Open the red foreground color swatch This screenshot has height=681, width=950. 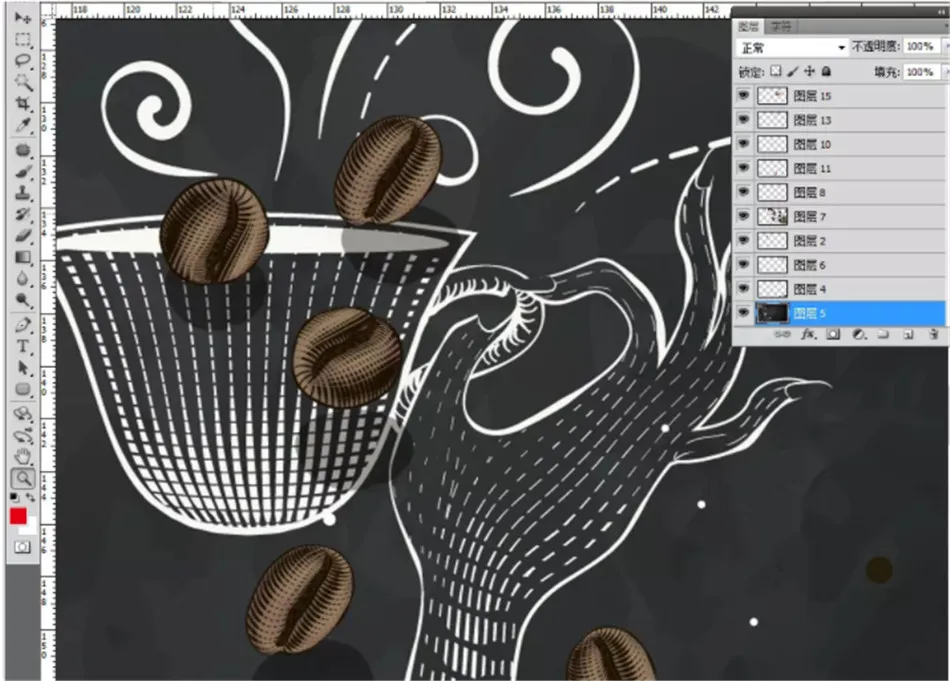[x=18, y=516]
